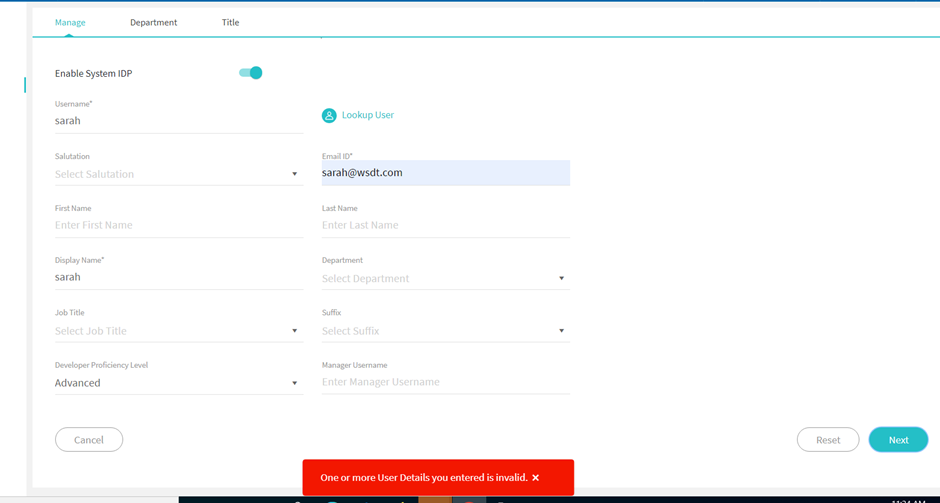Toggle Enable System IDP switch
This screenshot has height=503, width=940.
pyautogui.click(x=250, y=73)
